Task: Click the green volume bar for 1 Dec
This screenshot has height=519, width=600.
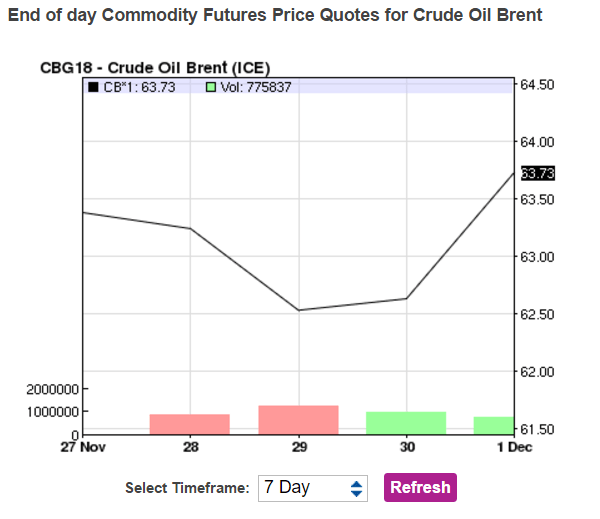Action: [493, 425]
